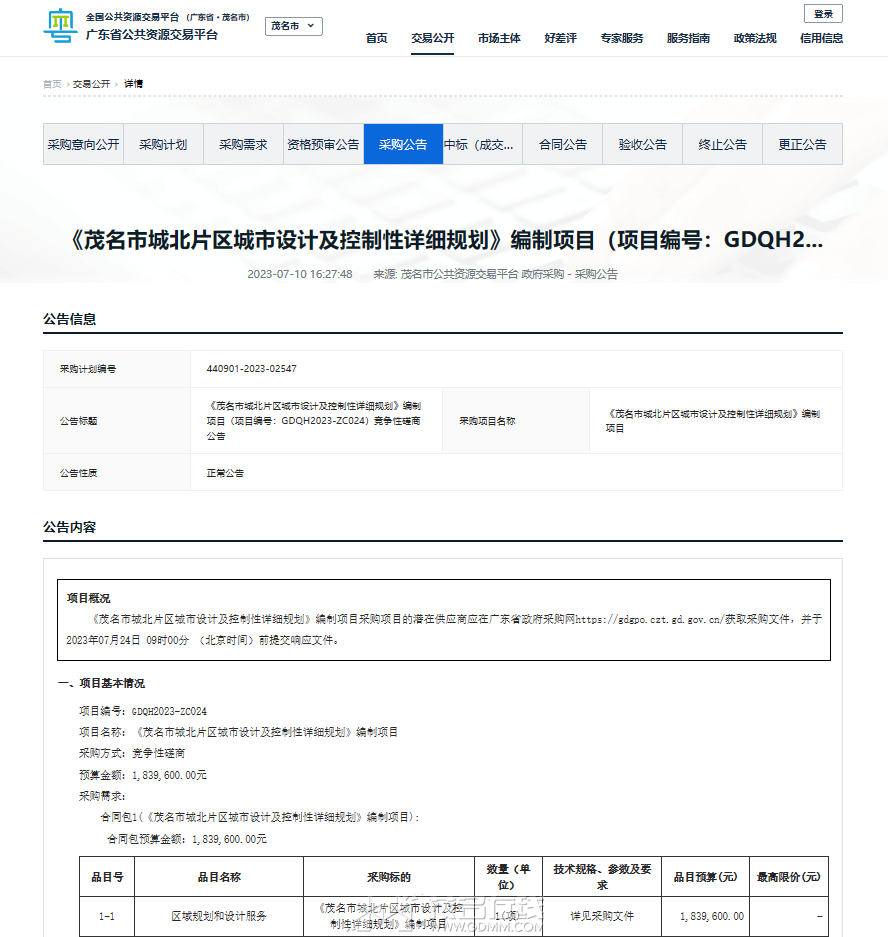Open 服务指南 navigation item
This screenshot has height=937, width=888.
(x=688, y=38)
